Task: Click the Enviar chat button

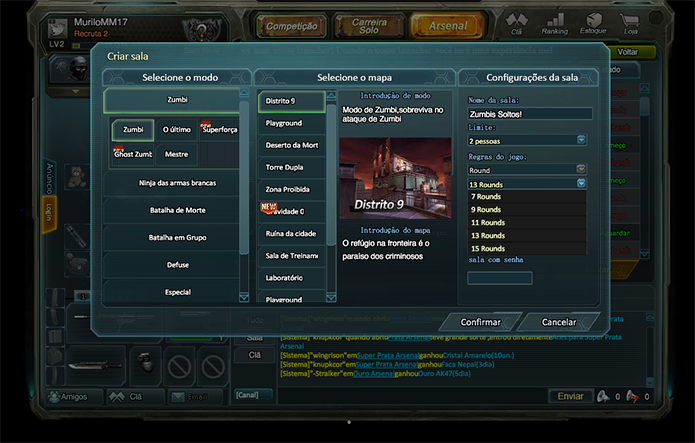Action: click(x=570, y=396)
